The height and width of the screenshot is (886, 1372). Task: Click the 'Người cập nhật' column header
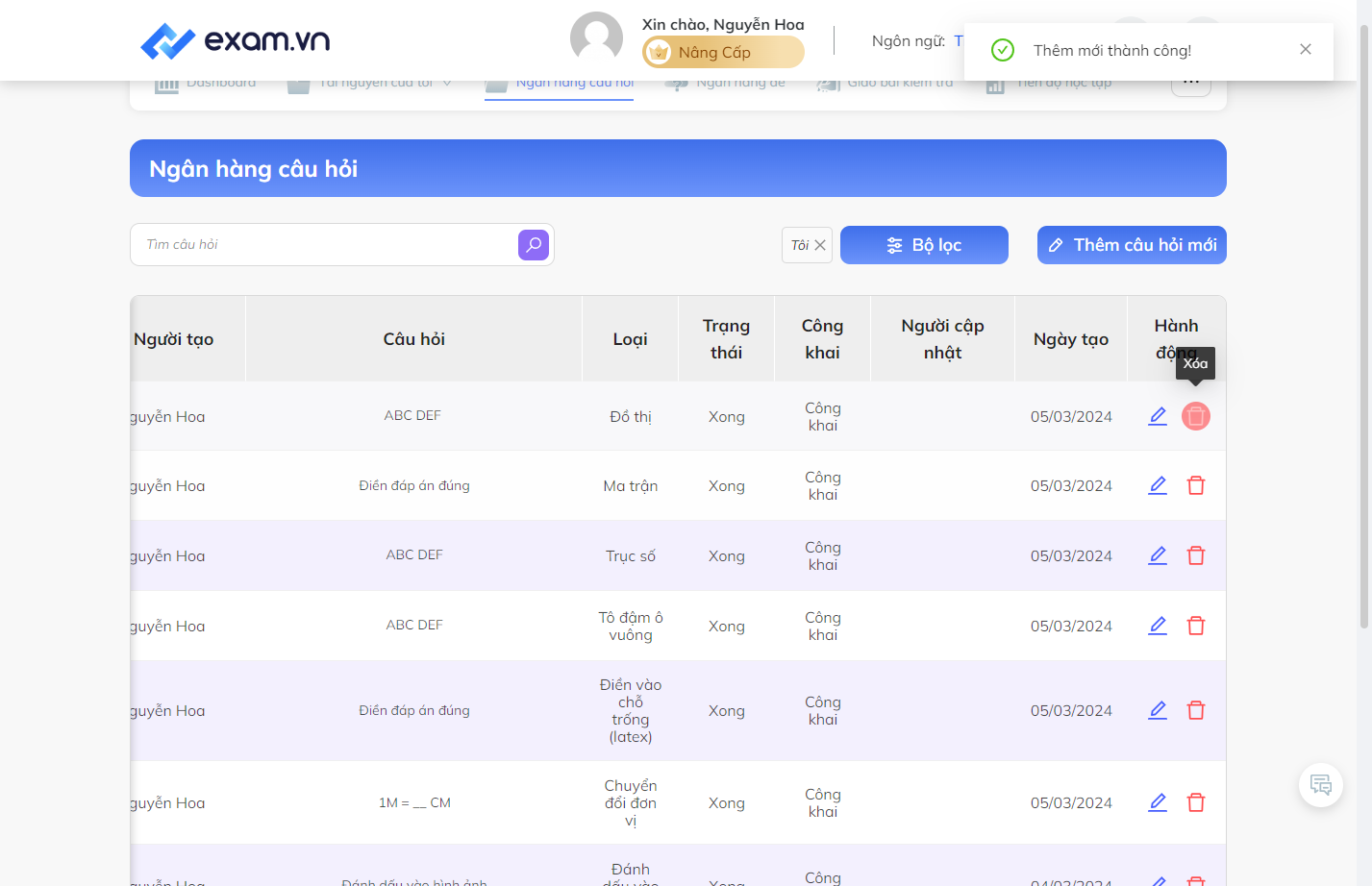pos(943,339)
